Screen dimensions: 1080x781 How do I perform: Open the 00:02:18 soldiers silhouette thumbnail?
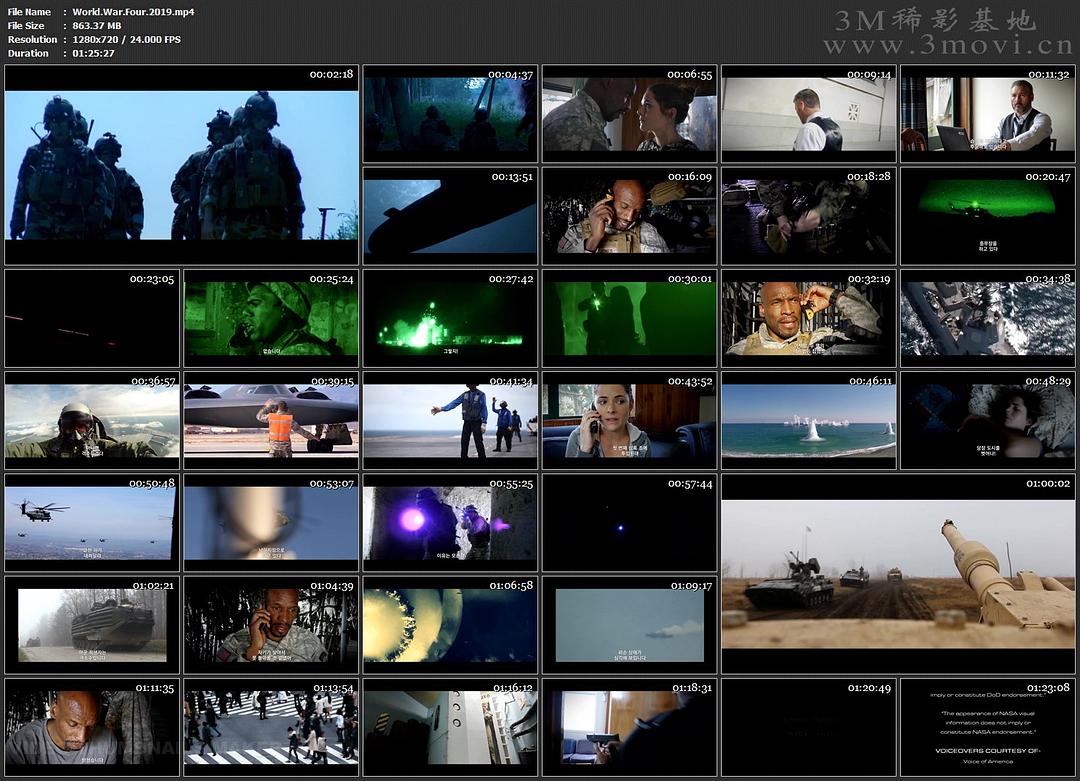click(x=181, y=165)
